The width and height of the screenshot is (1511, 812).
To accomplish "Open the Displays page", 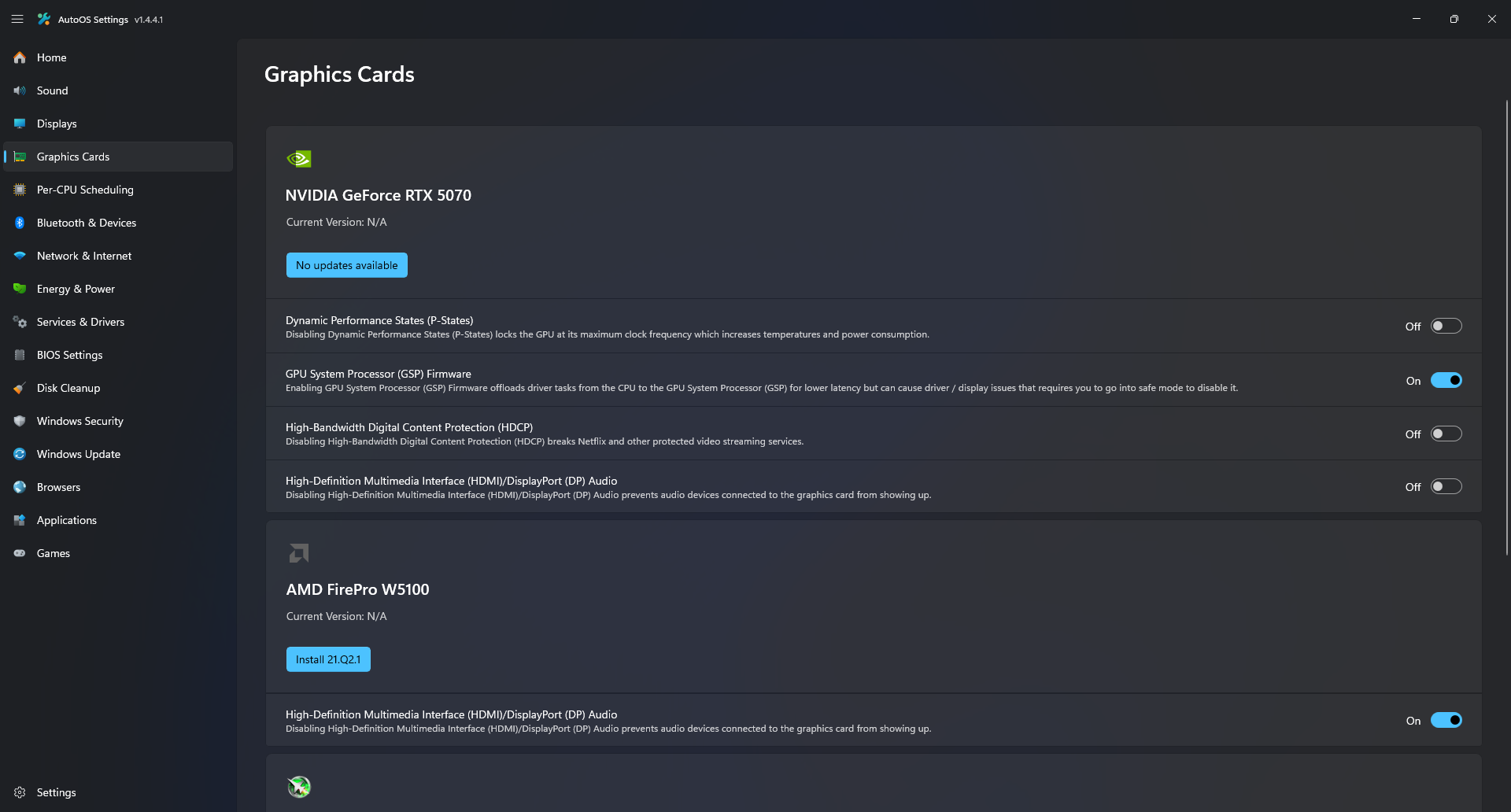I will point(118,124).
